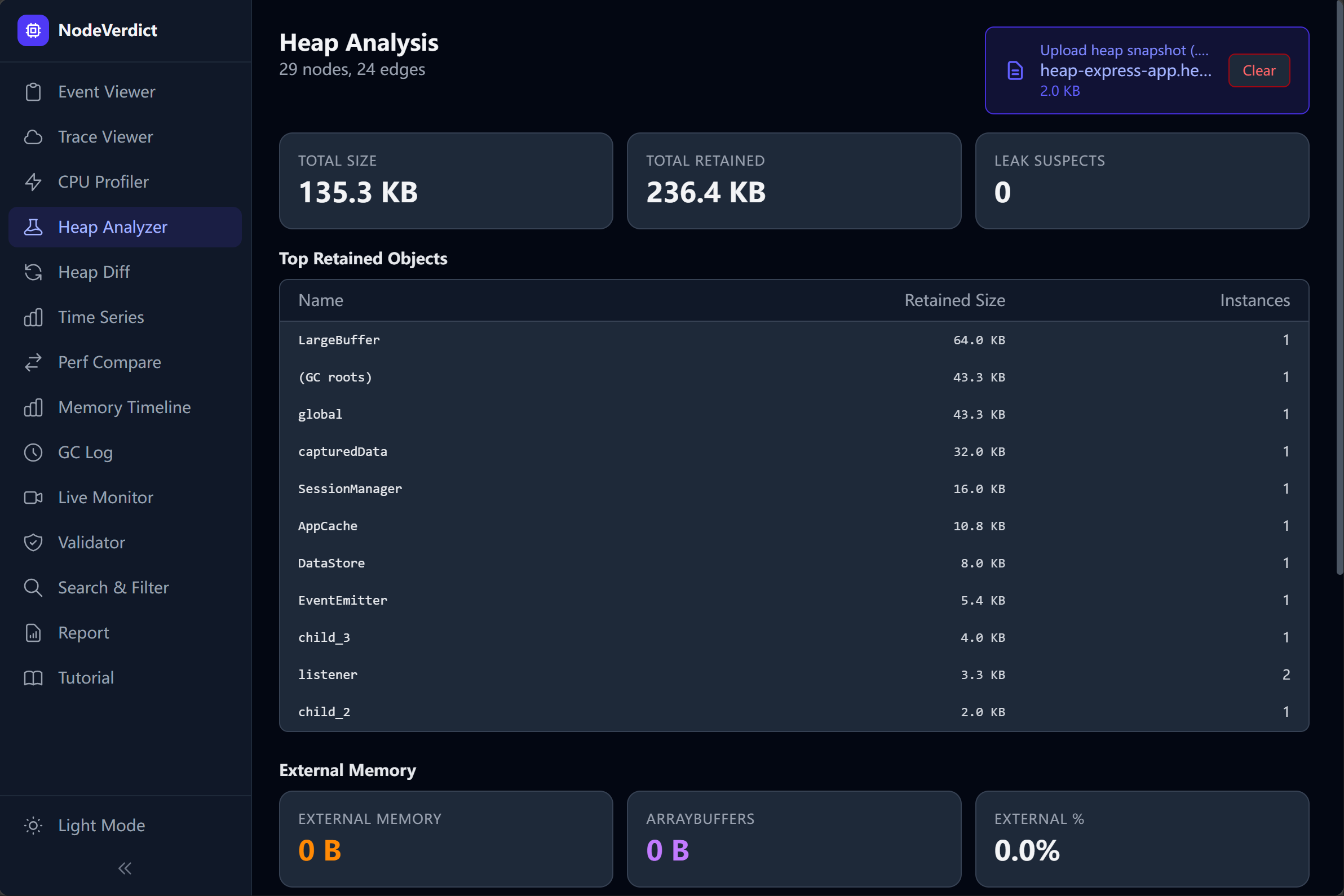Click the ArrayBuffers 0 B card
This screenshot has width=1344, height=896.
(794, 839)
